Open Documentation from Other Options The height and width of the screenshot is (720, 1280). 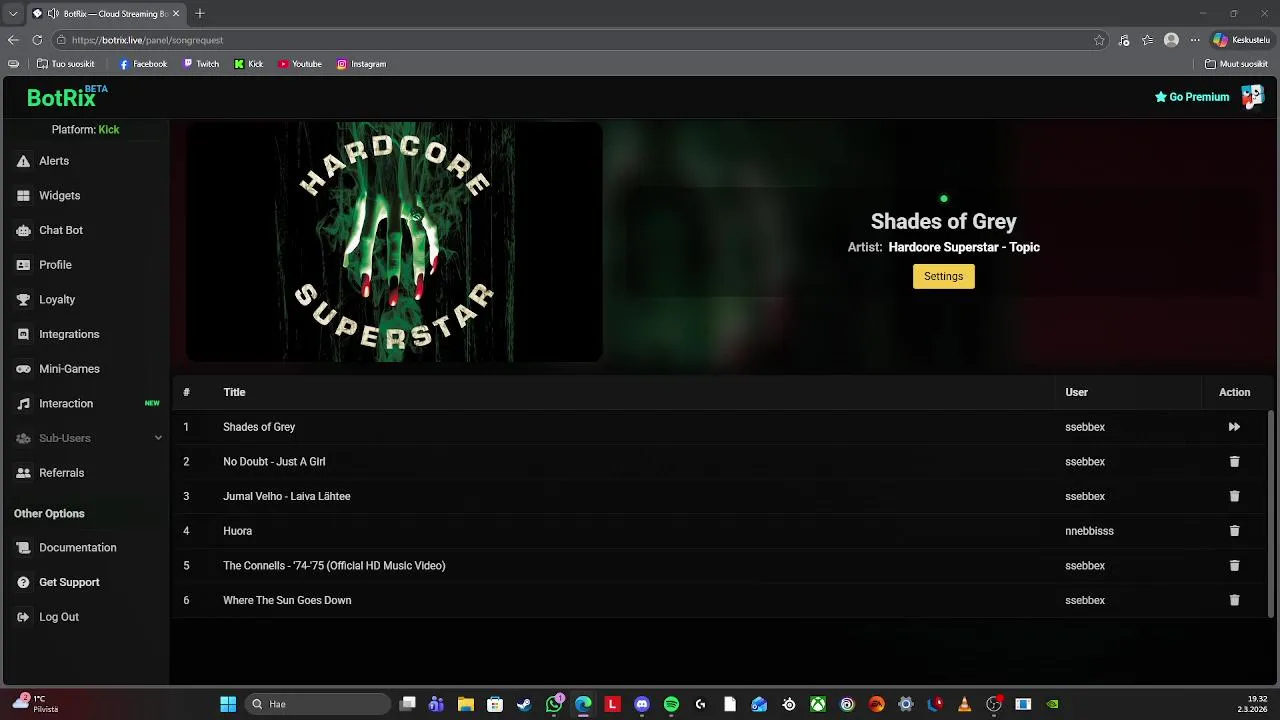(x=77, y=548)
